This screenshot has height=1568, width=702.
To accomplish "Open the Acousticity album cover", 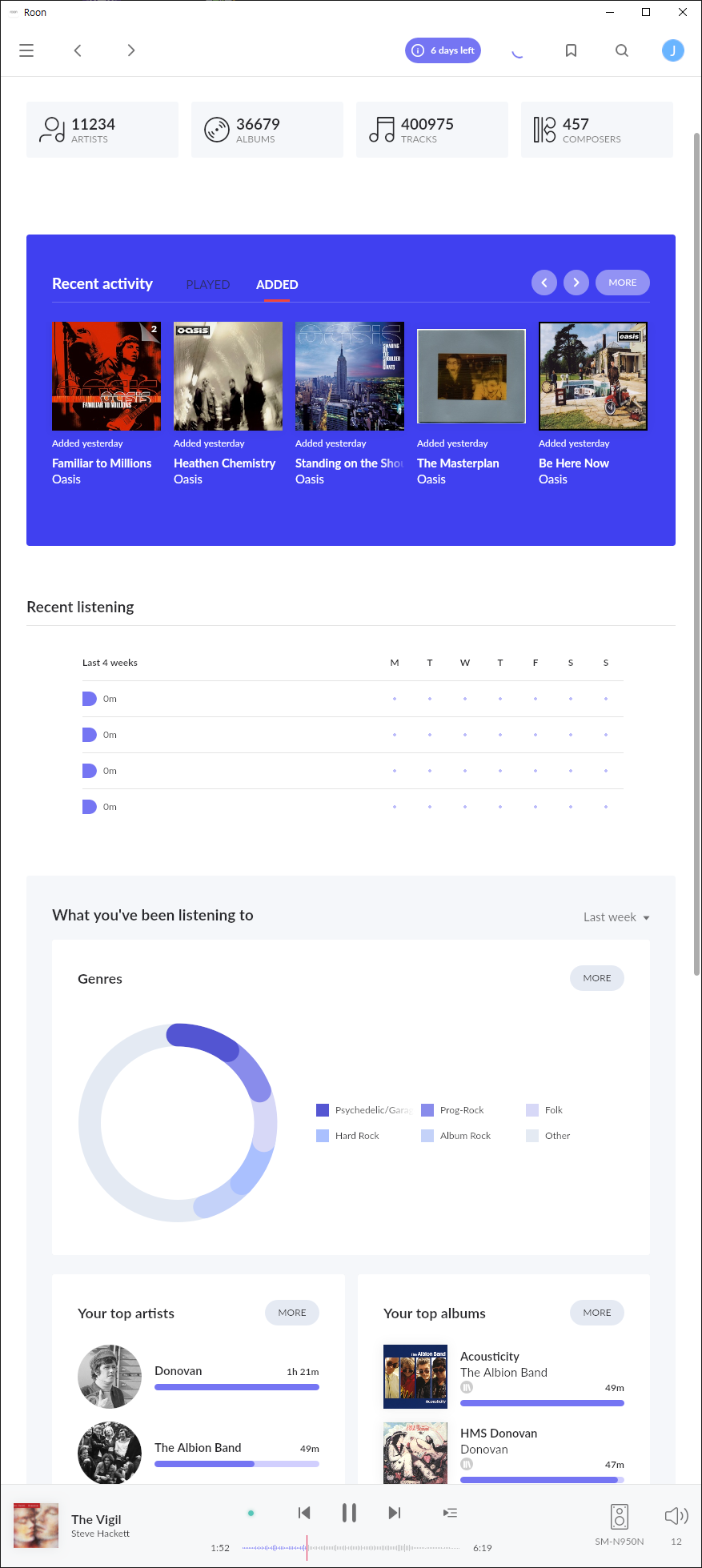I will click(415, 1377).
